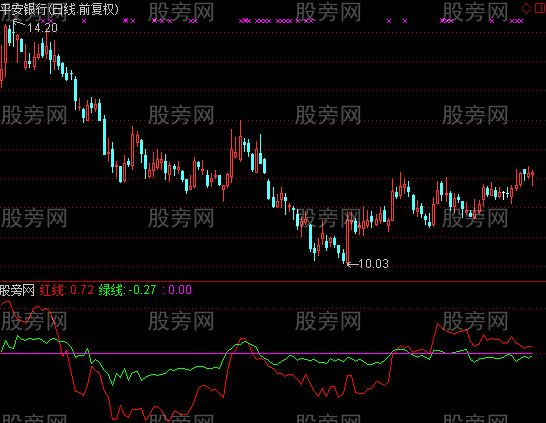This screenshot has height=423, width=546.
Task: Click the purple 0.00 indicator value
Action: [180, 290]
